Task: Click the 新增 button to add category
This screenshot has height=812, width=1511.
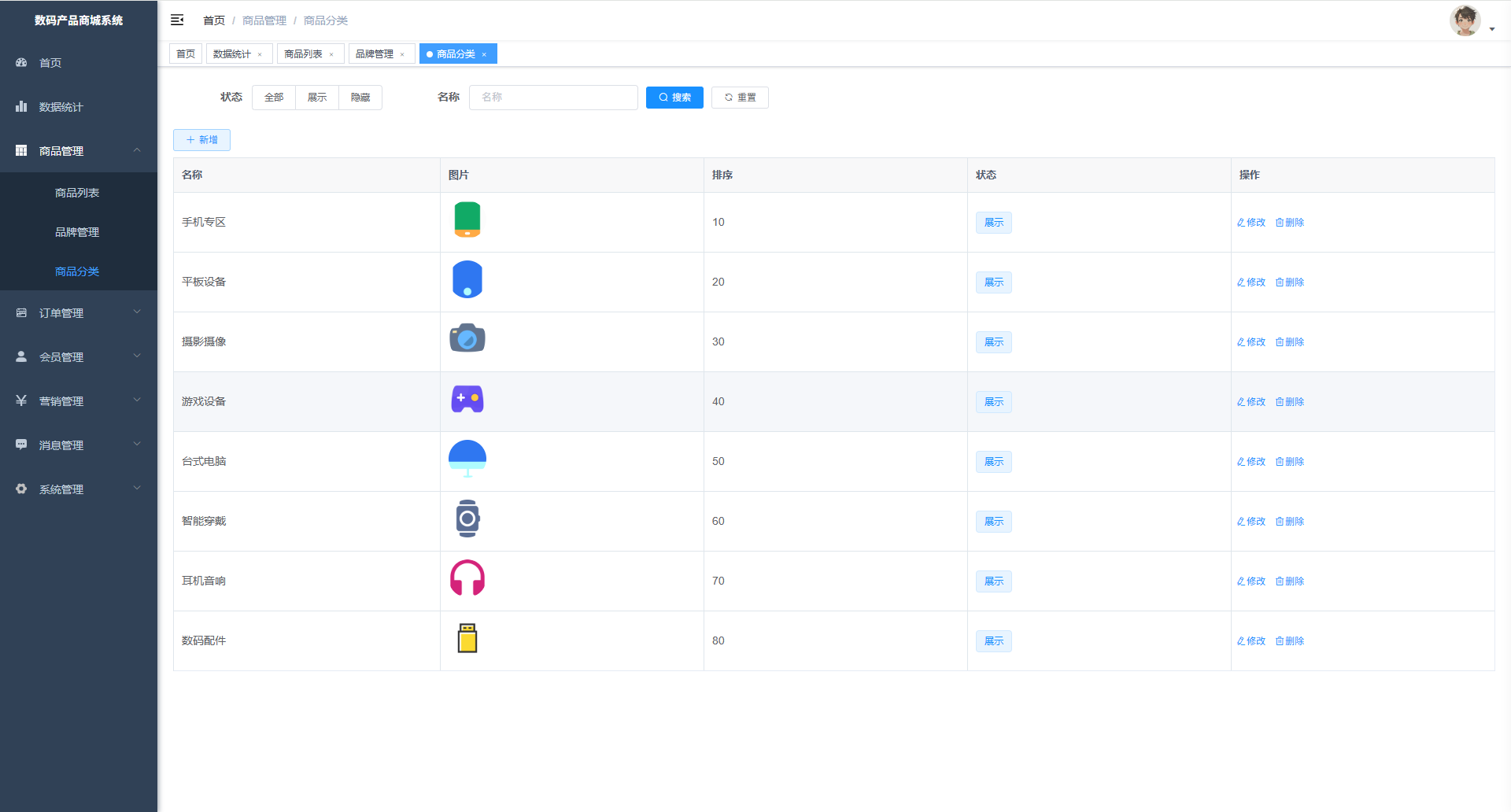Action: point(201,140)
